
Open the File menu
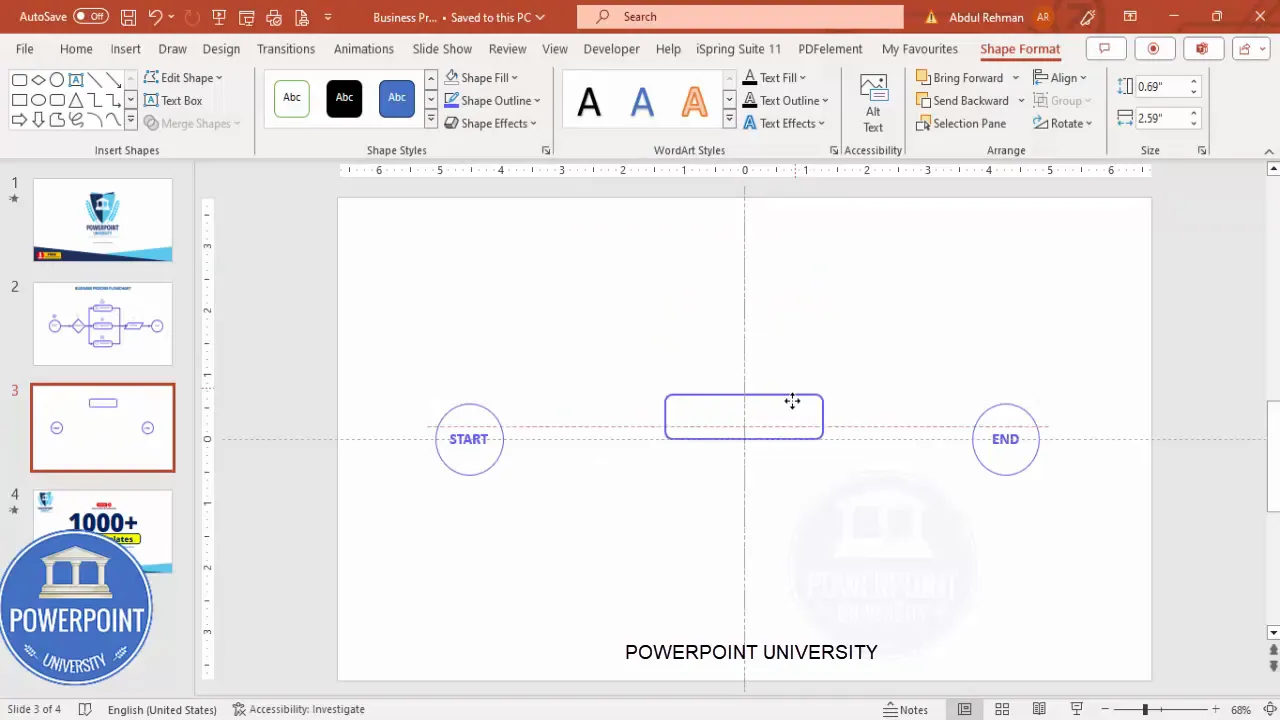(24, 49)
